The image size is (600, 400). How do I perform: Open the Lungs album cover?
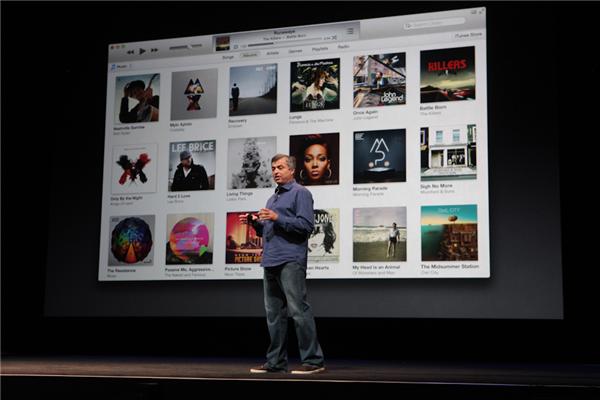tap(315, 85)
